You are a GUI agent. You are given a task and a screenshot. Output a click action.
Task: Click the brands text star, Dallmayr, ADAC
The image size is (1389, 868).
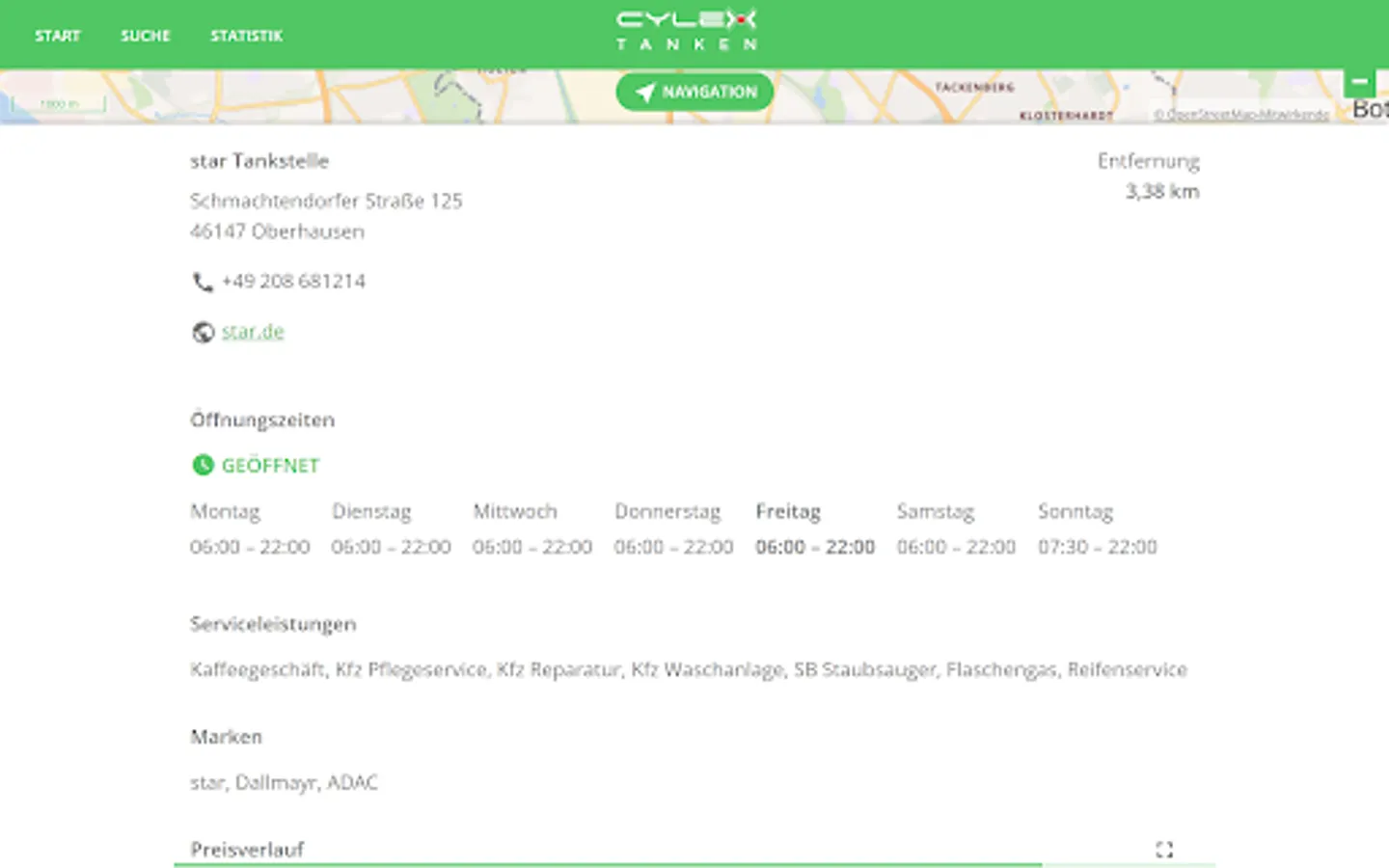pos(284,782)
